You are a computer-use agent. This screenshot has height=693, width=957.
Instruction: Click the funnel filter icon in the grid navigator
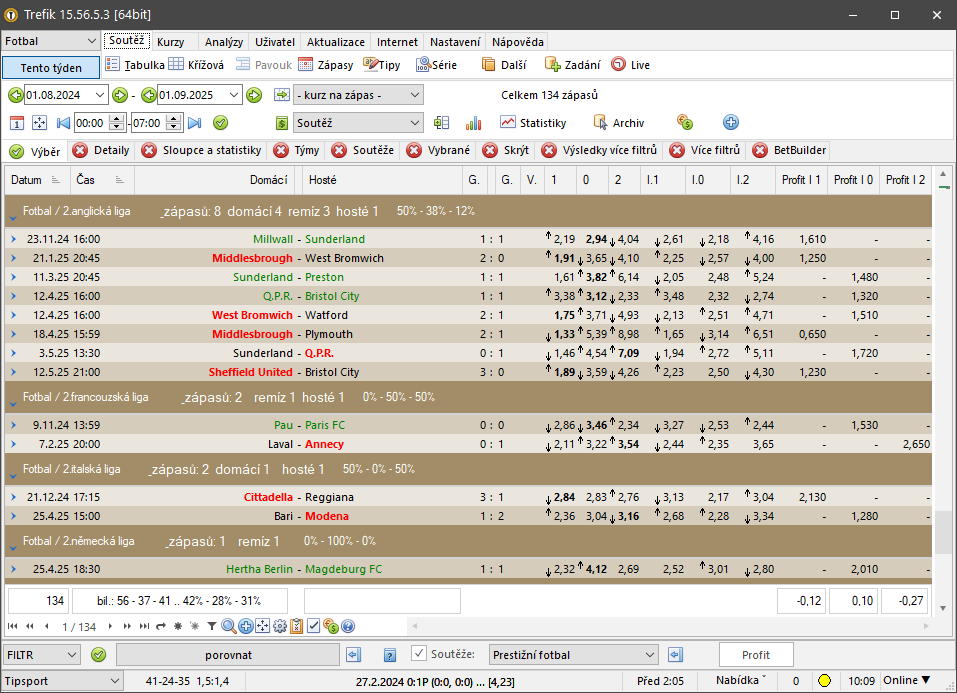coord(212,626)
